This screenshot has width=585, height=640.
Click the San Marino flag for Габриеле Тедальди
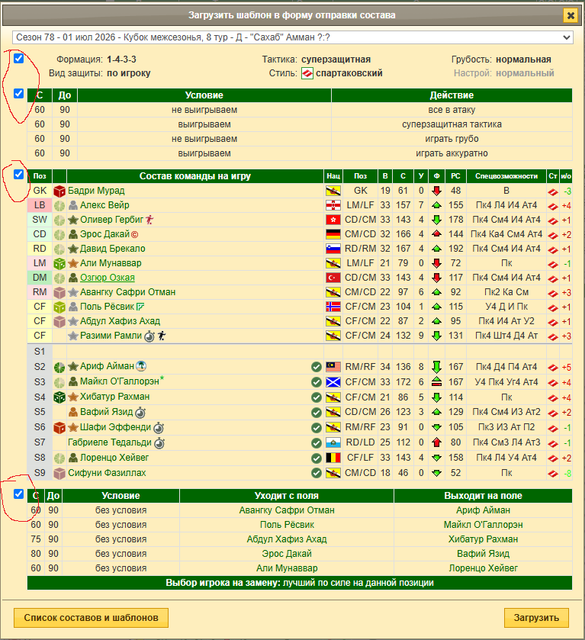pyautogui.click(x=333, y=443)
